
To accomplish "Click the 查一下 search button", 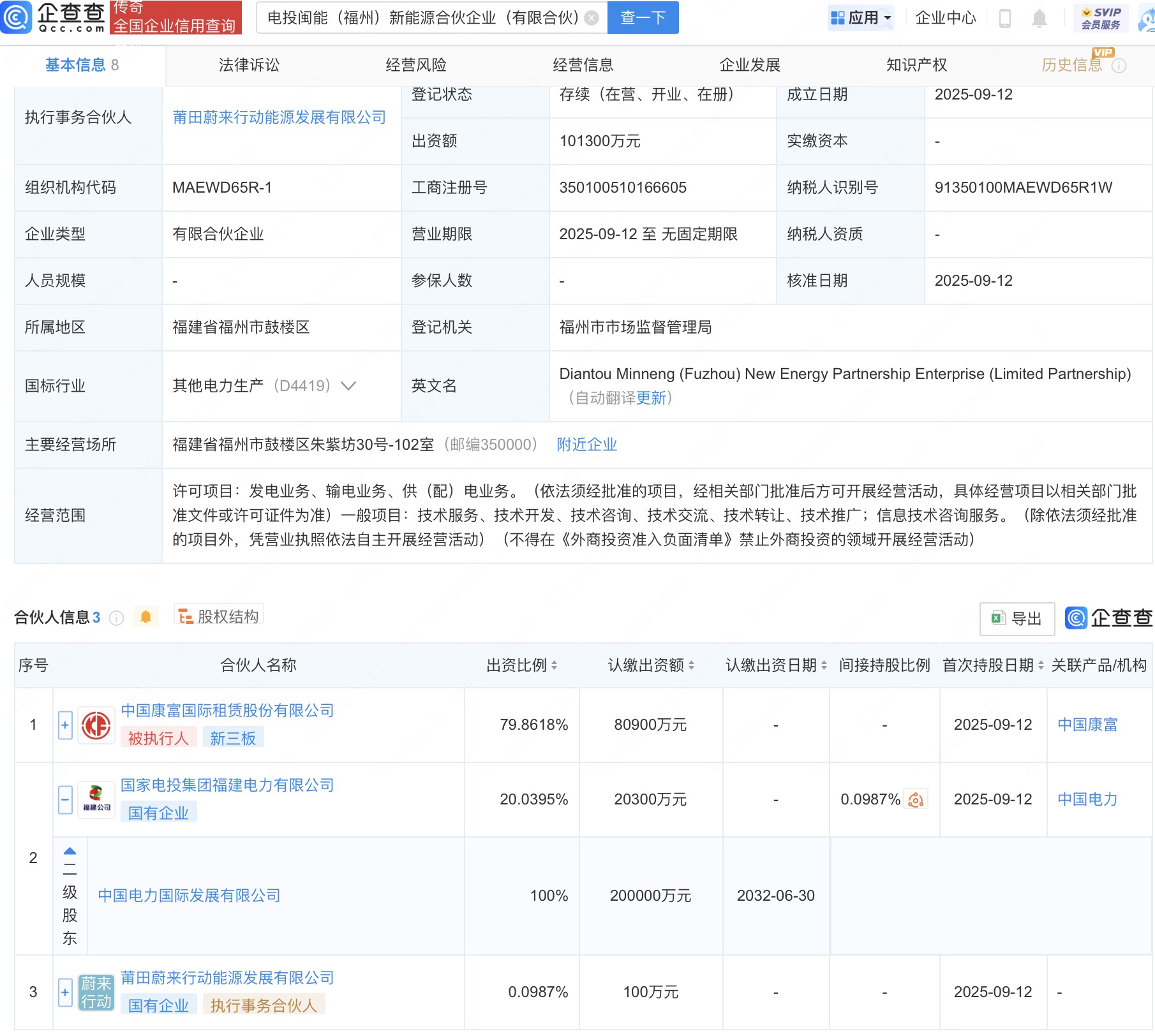I will [643, 18].
